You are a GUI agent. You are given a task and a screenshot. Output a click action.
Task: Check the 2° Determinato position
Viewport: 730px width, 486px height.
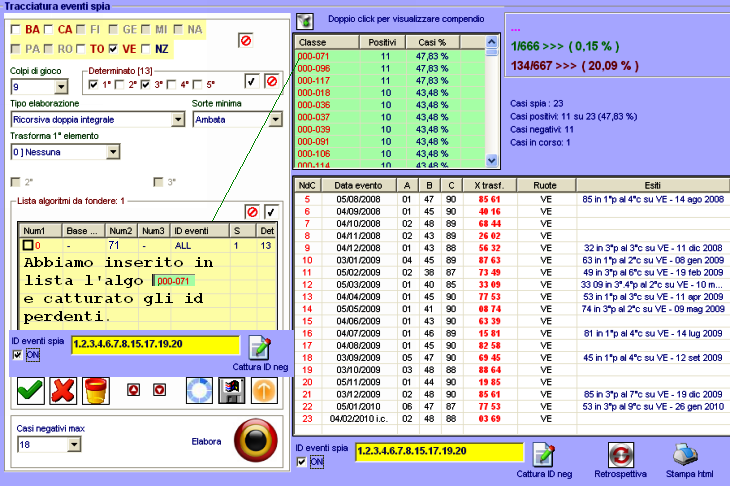(119, 84)
